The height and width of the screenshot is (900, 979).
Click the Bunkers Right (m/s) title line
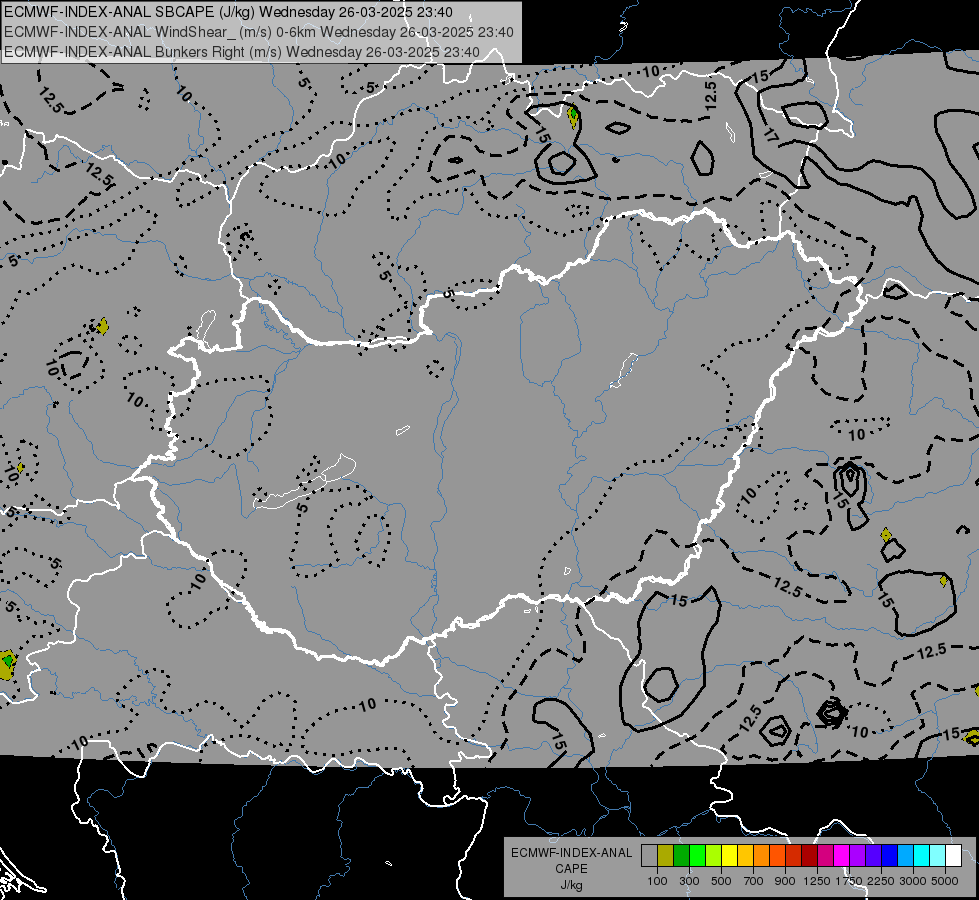pyautogui.click(x=242, y=52)
